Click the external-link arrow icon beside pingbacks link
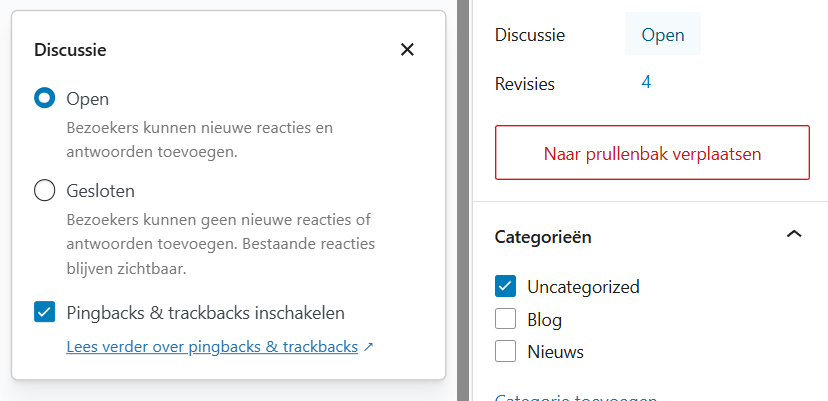This screenshot has height=401, width=828. coord(368,347)
